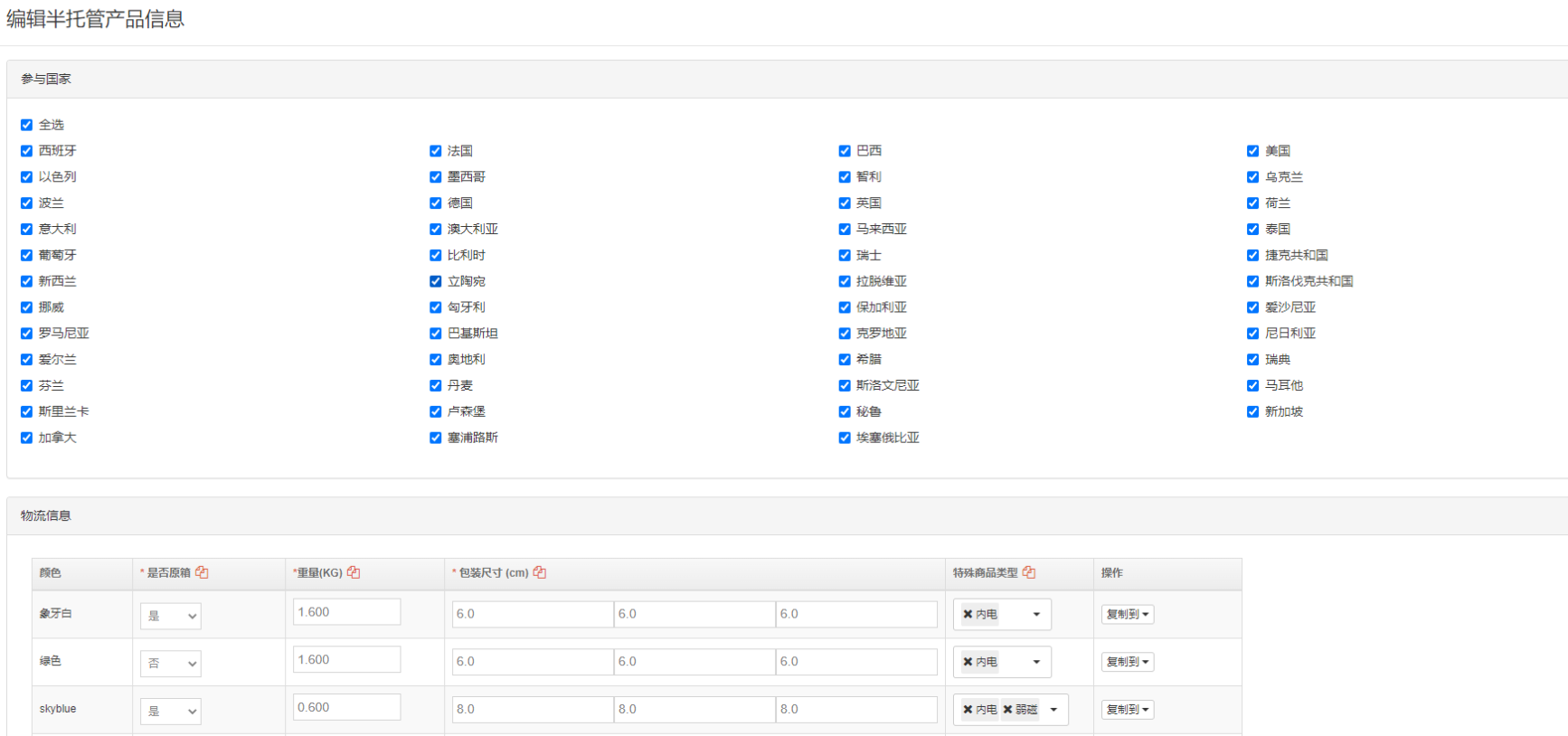Open 是否原箱 dropdown for 象牙白 row
Screen dimensions: 1568x736
pos(171,616)
